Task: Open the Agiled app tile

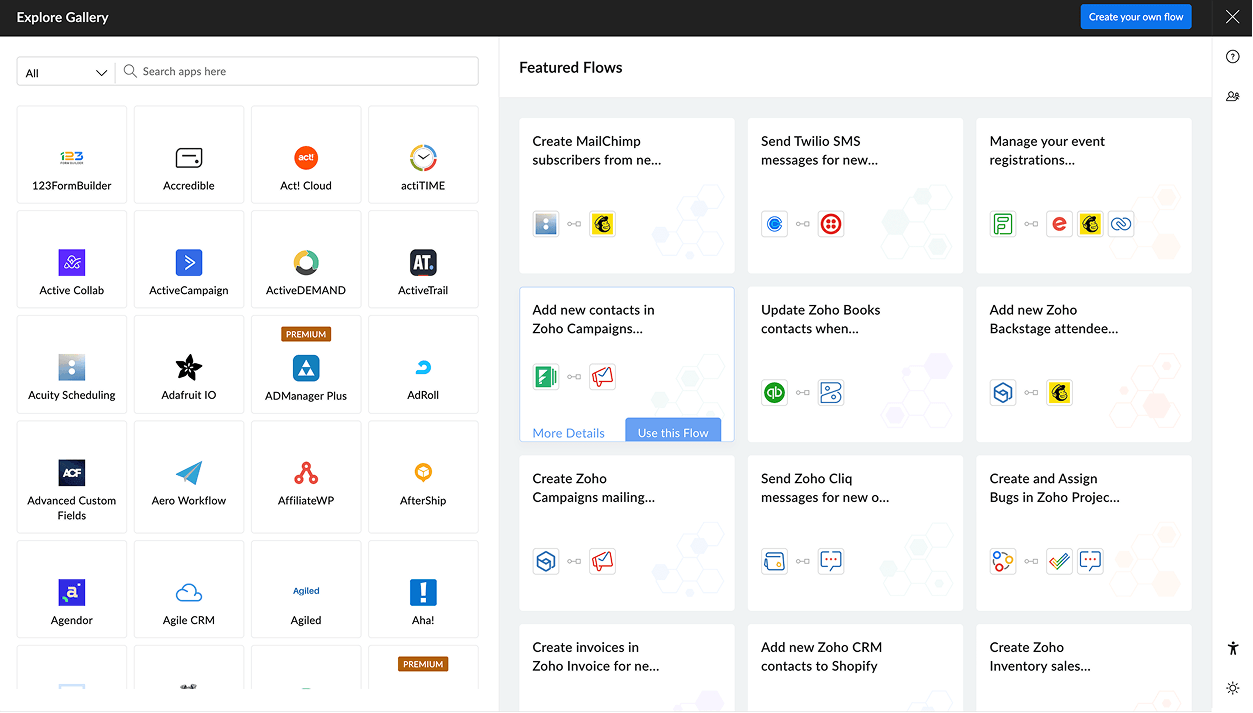Action: coord(306,590)
